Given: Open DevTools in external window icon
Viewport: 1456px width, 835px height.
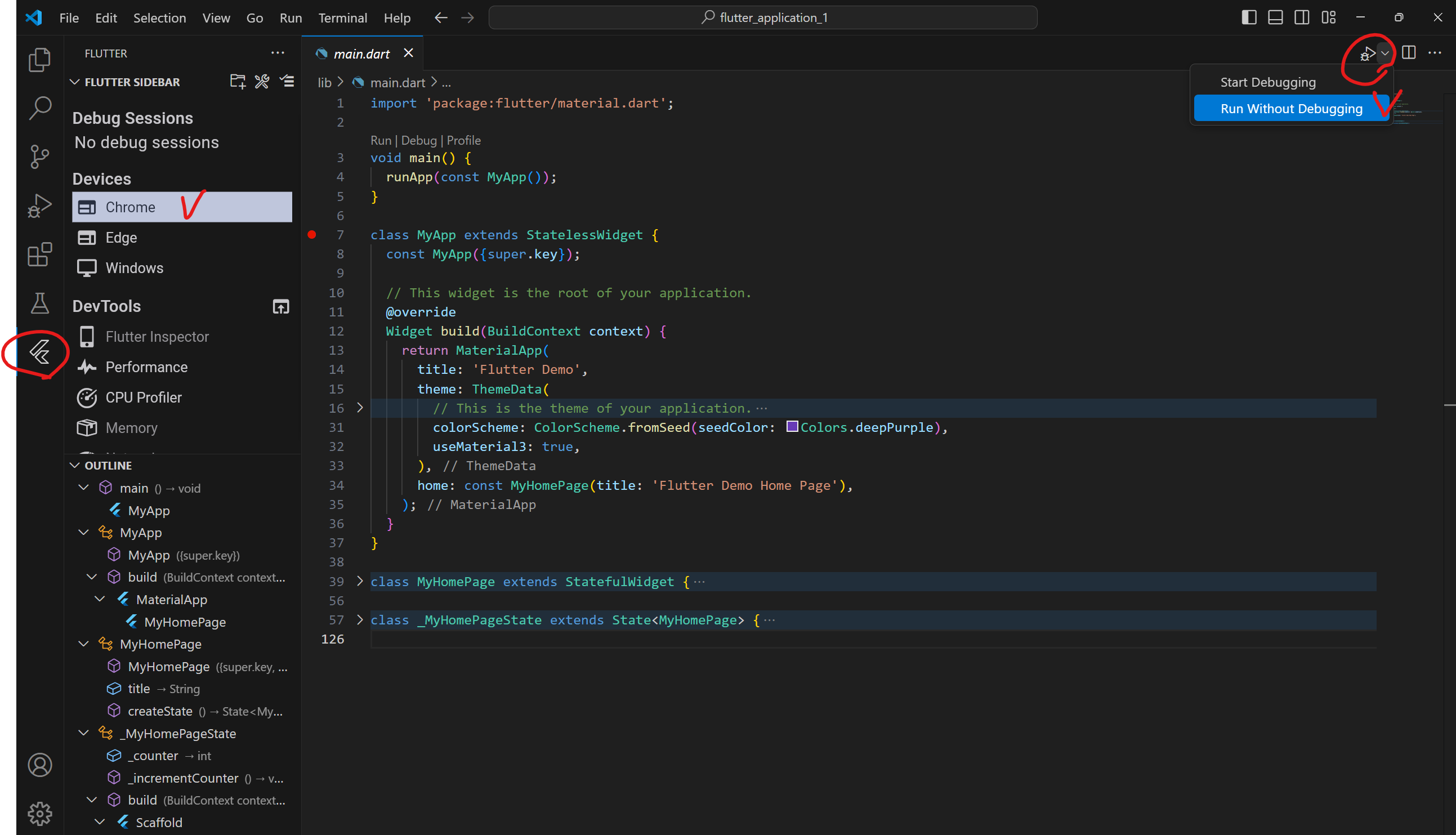Looking at the screenshot, I should 280,307.
